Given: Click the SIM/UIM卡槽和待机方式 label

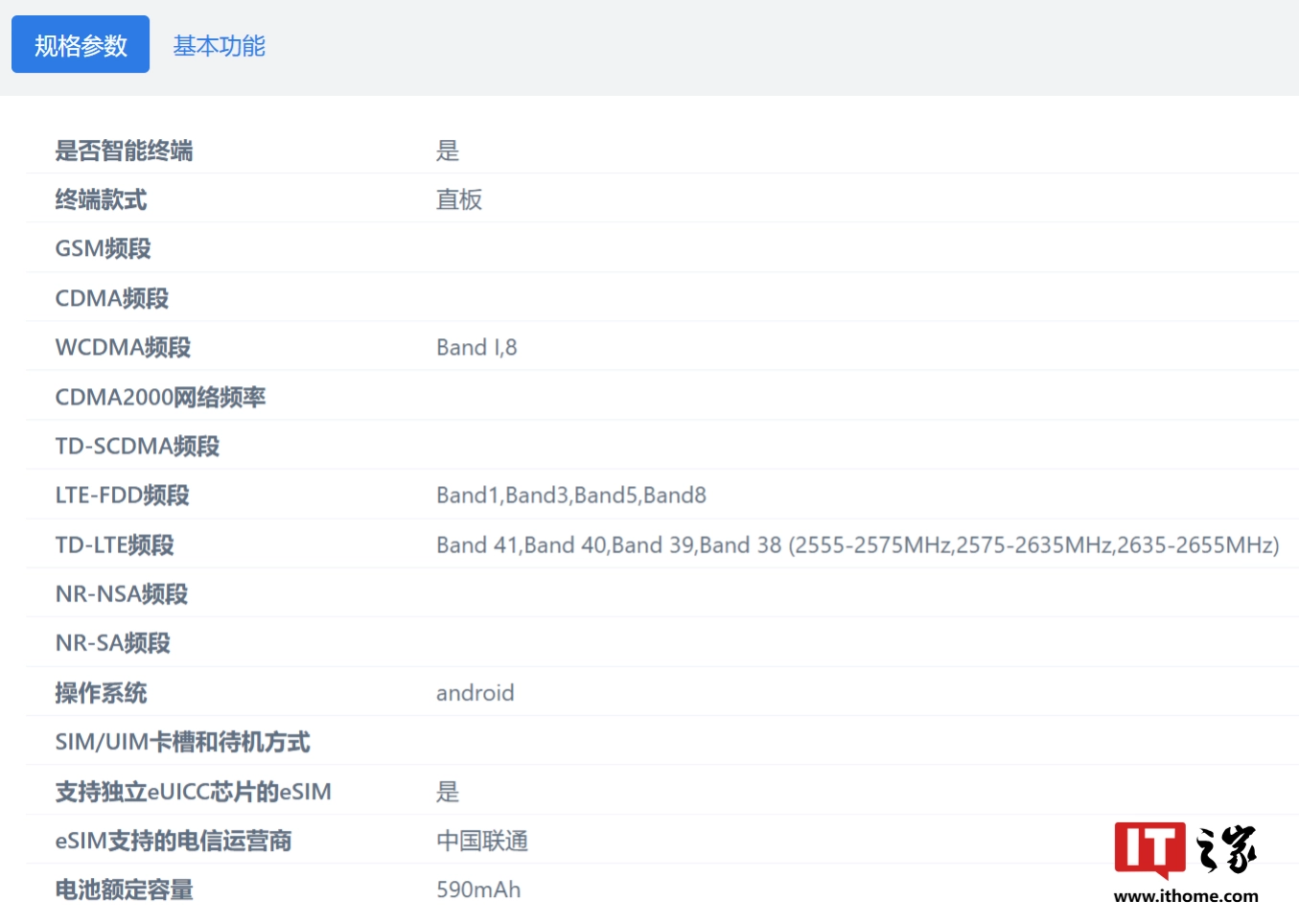Looking at the screenshot, I should (x=182, y=741).
